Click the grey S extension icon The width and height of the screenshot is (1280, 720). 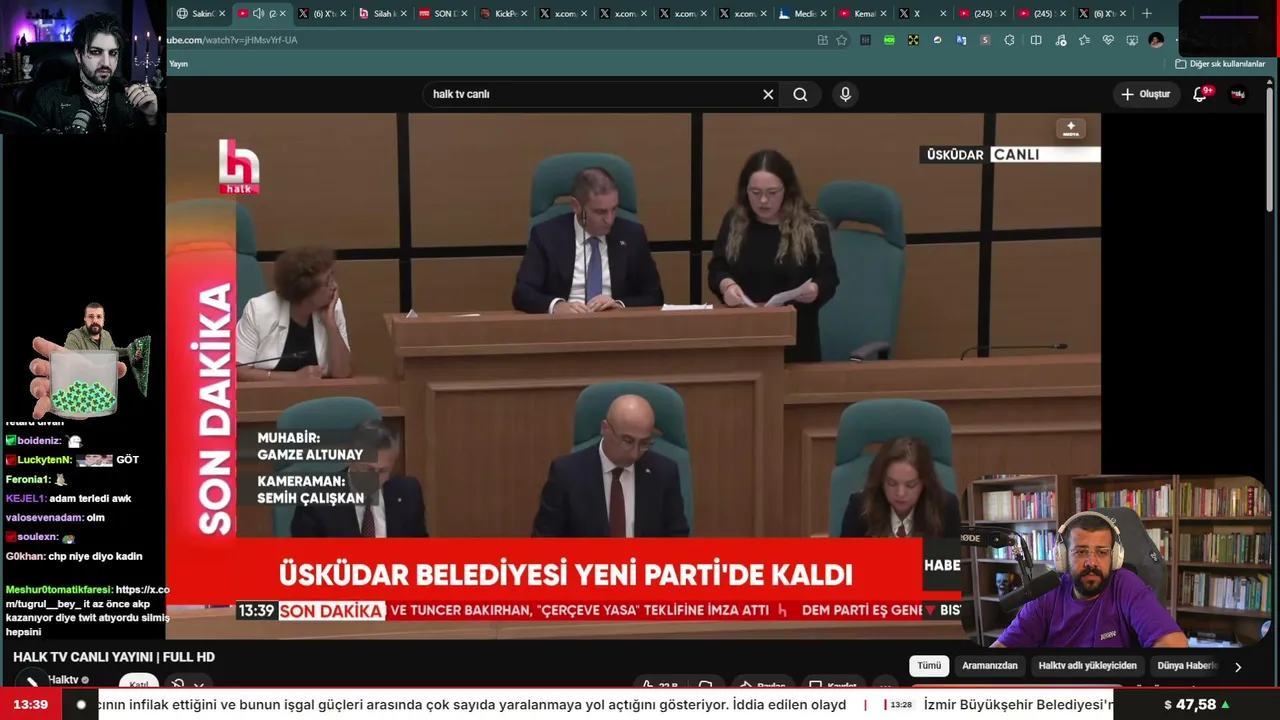click(985, 40)
